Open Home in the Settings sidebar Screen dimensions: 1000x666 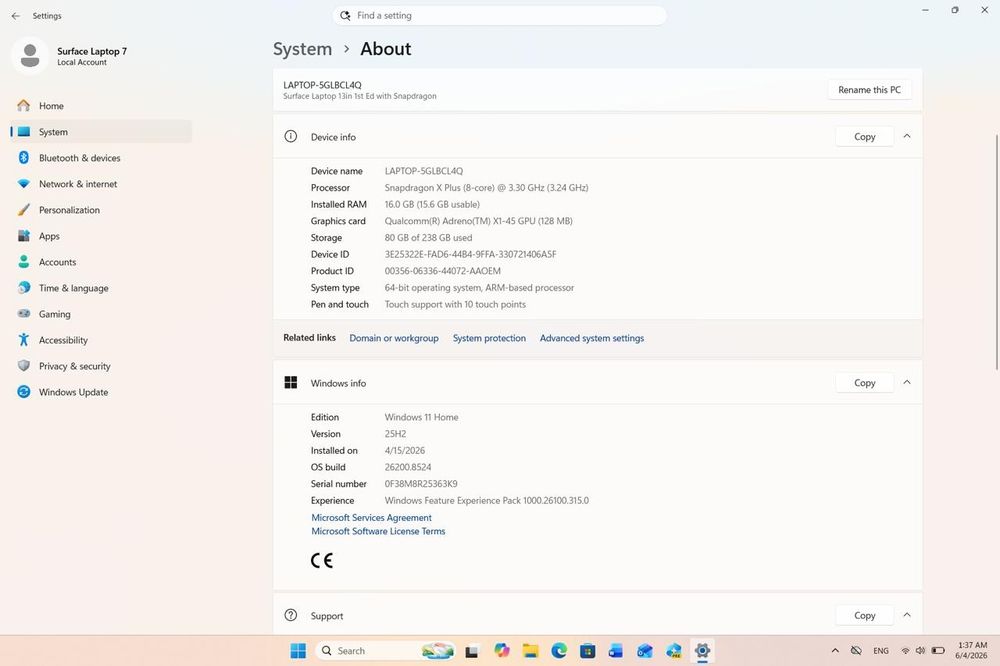pos(101,106)
